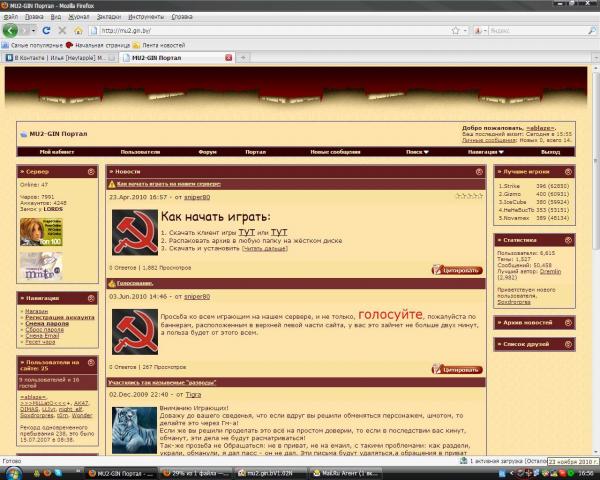Click the warning icon next to the first news title
This screenshot has width=600, height=480.
(112, 184)
